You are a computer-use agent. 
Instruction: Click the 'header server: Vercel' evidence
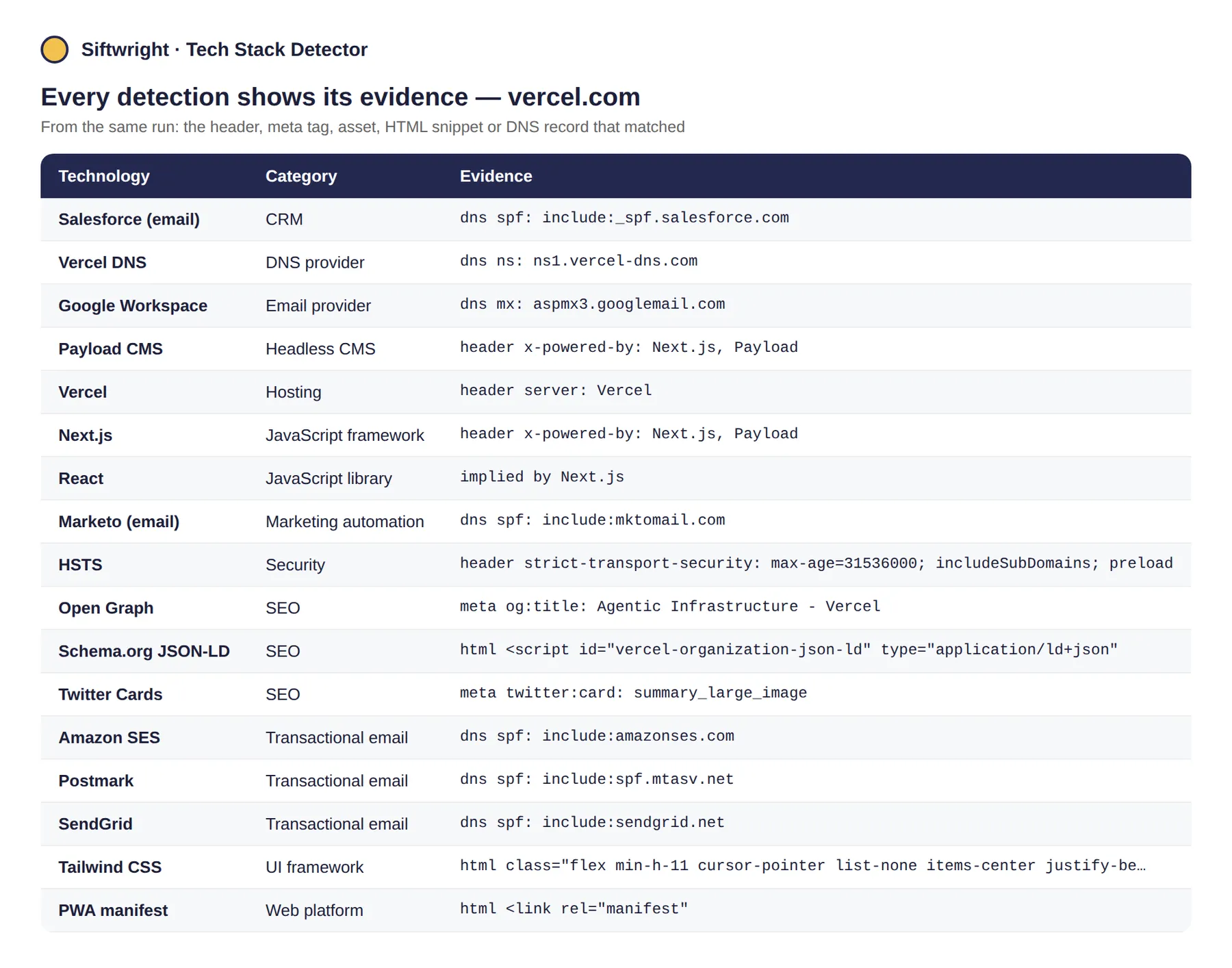[x=556, y=390]
